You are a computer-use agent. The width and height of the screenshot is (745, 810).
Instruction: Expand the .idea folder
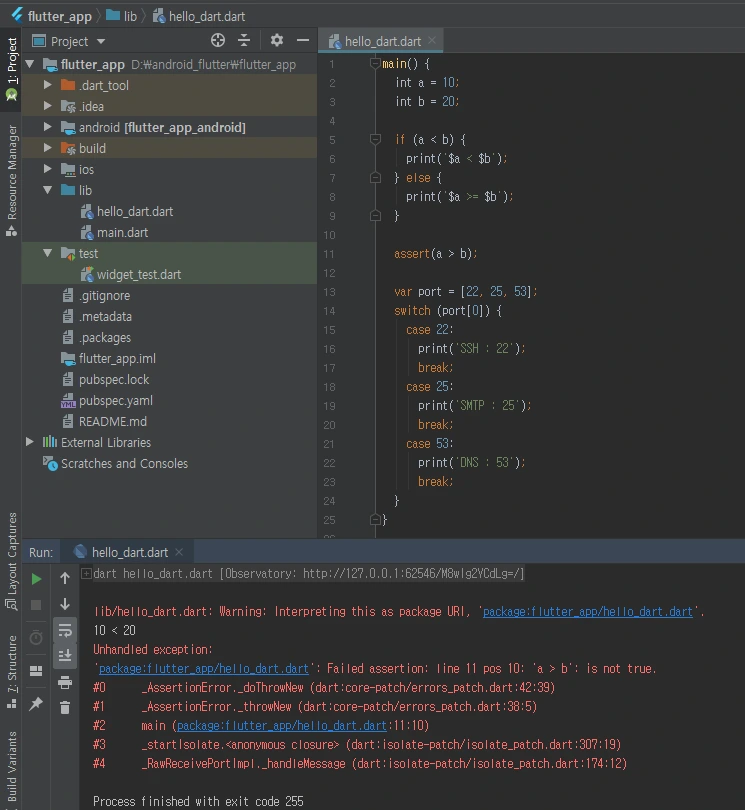(x=48, y=106)
